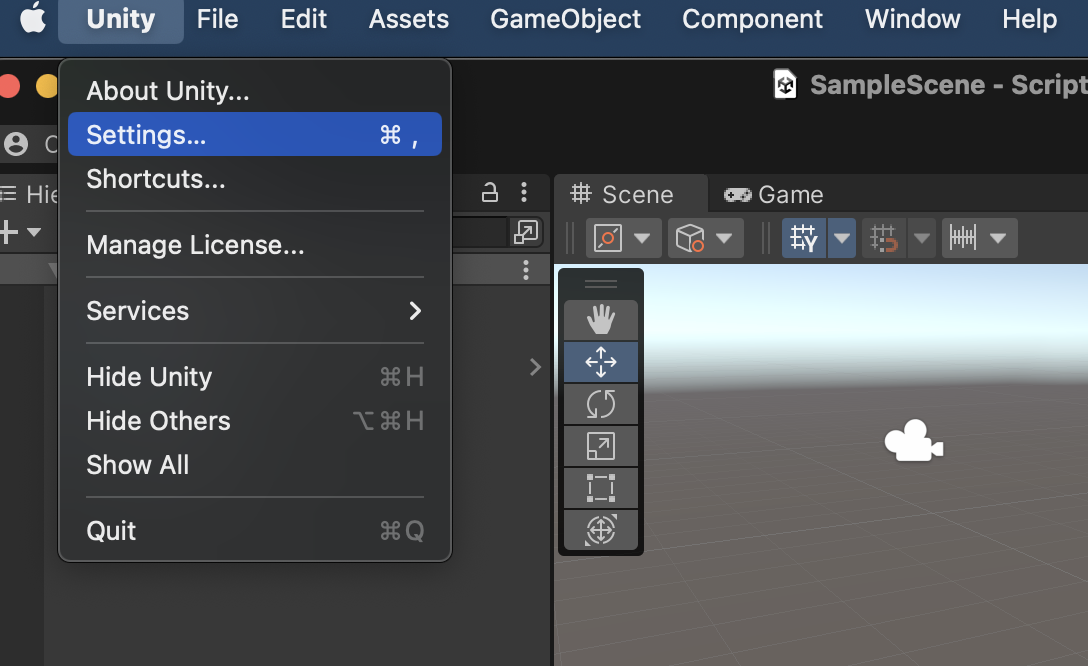The width and height of the screenshot is (1088, 666).
Task: Select the Rect tool
Action: pyautogui.click(x=601, y=488)
